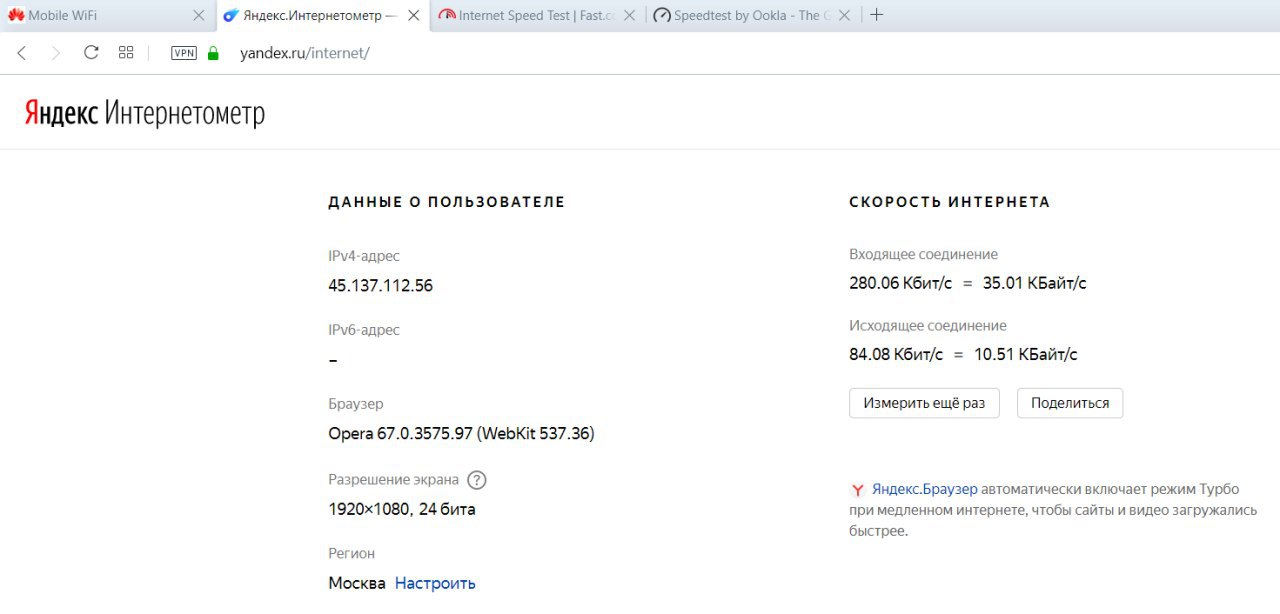Click the Opera 67.0.3575.97 browser text

click(461, 434)
